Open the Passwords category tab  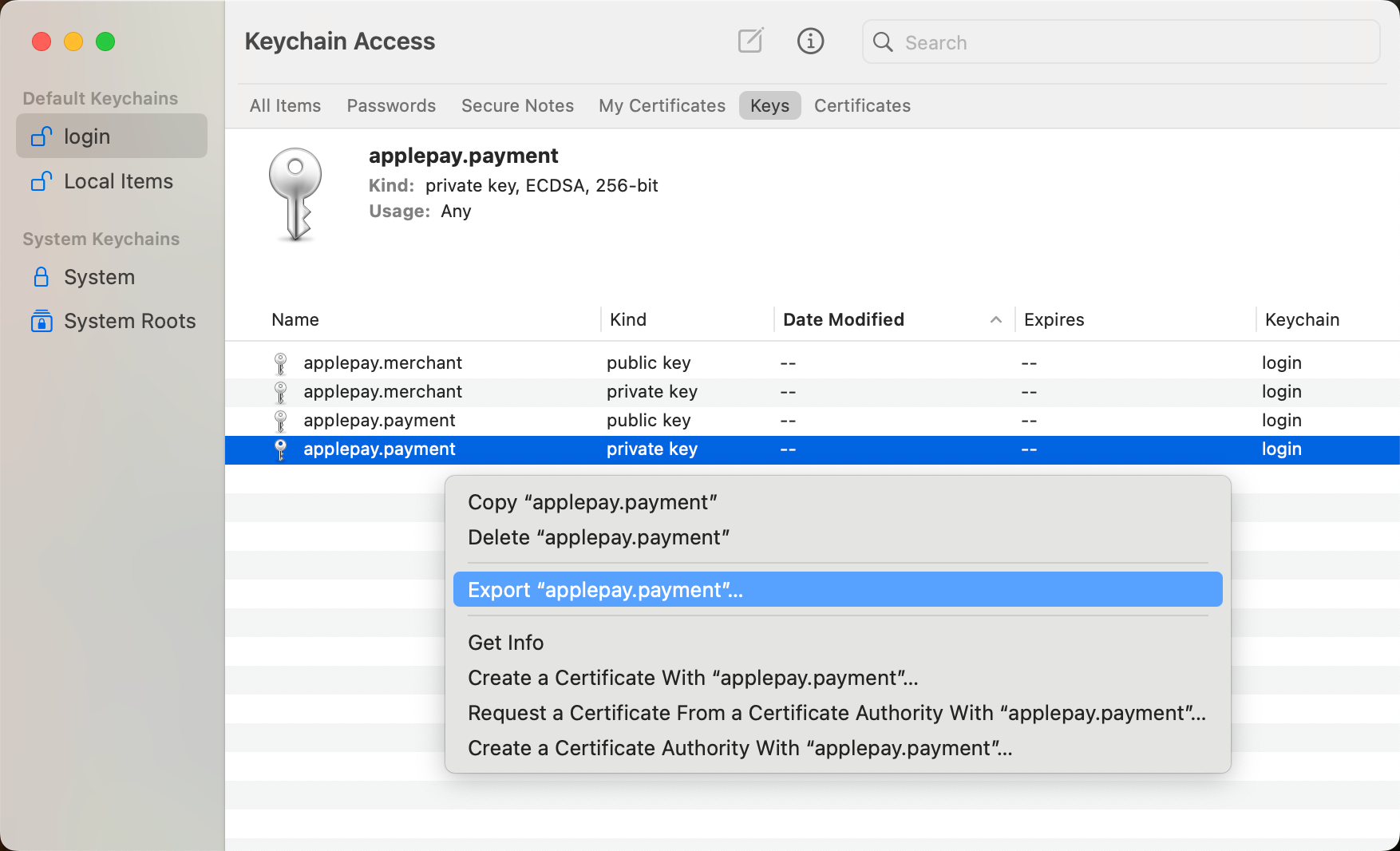click(x=391, y=105)
